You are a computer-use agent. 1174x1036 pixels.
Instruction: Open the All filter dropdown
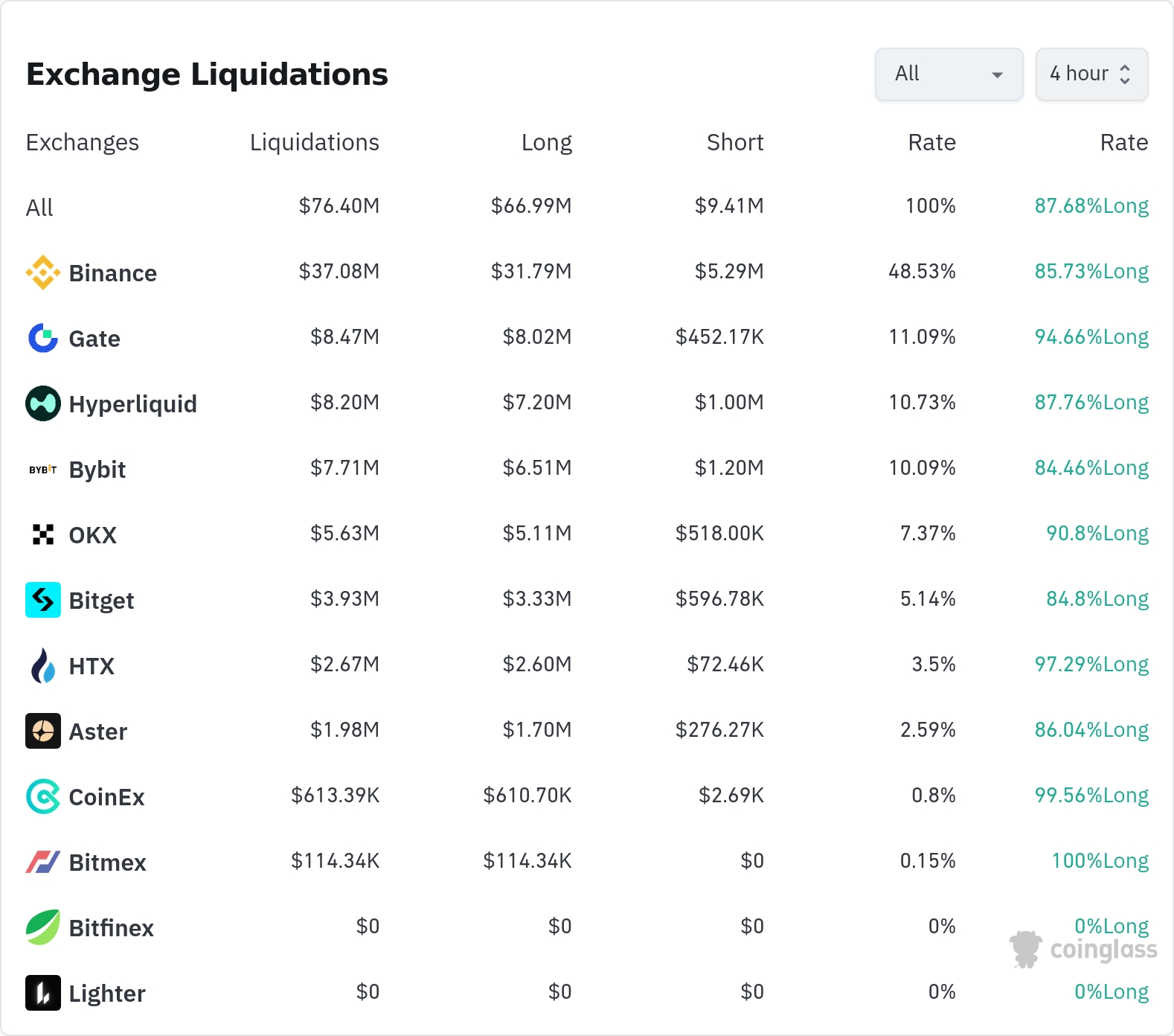click(949, 74)
